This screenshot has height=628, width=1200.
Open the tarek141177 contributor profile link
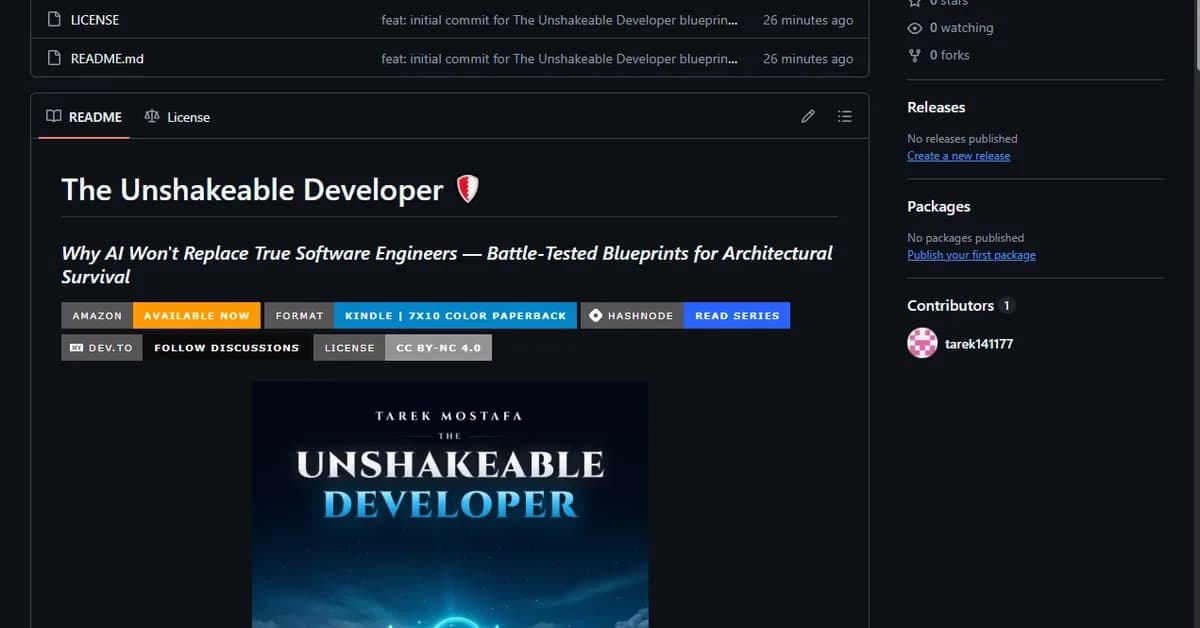tap(979, 344)
